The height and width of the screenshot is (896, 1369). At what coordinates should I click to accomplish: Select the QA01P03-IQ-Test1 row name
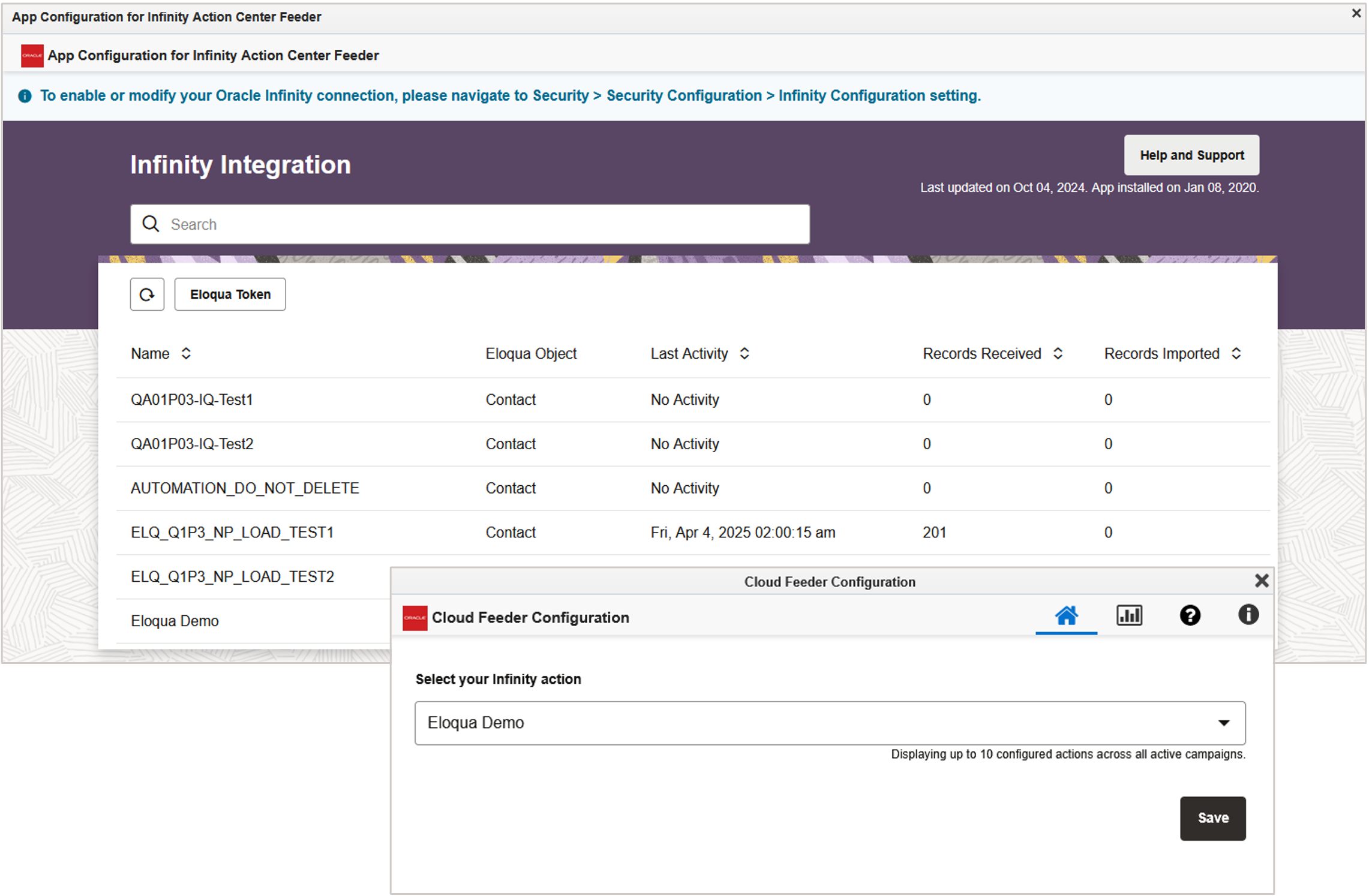[192, 399]
